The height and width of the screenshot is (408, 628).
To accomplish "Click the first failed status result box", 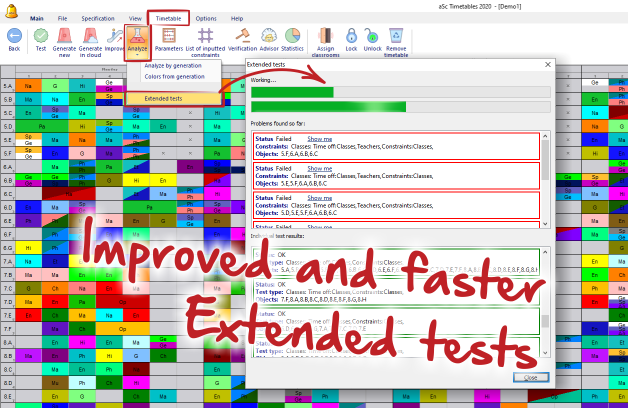I will click(396, 146).
